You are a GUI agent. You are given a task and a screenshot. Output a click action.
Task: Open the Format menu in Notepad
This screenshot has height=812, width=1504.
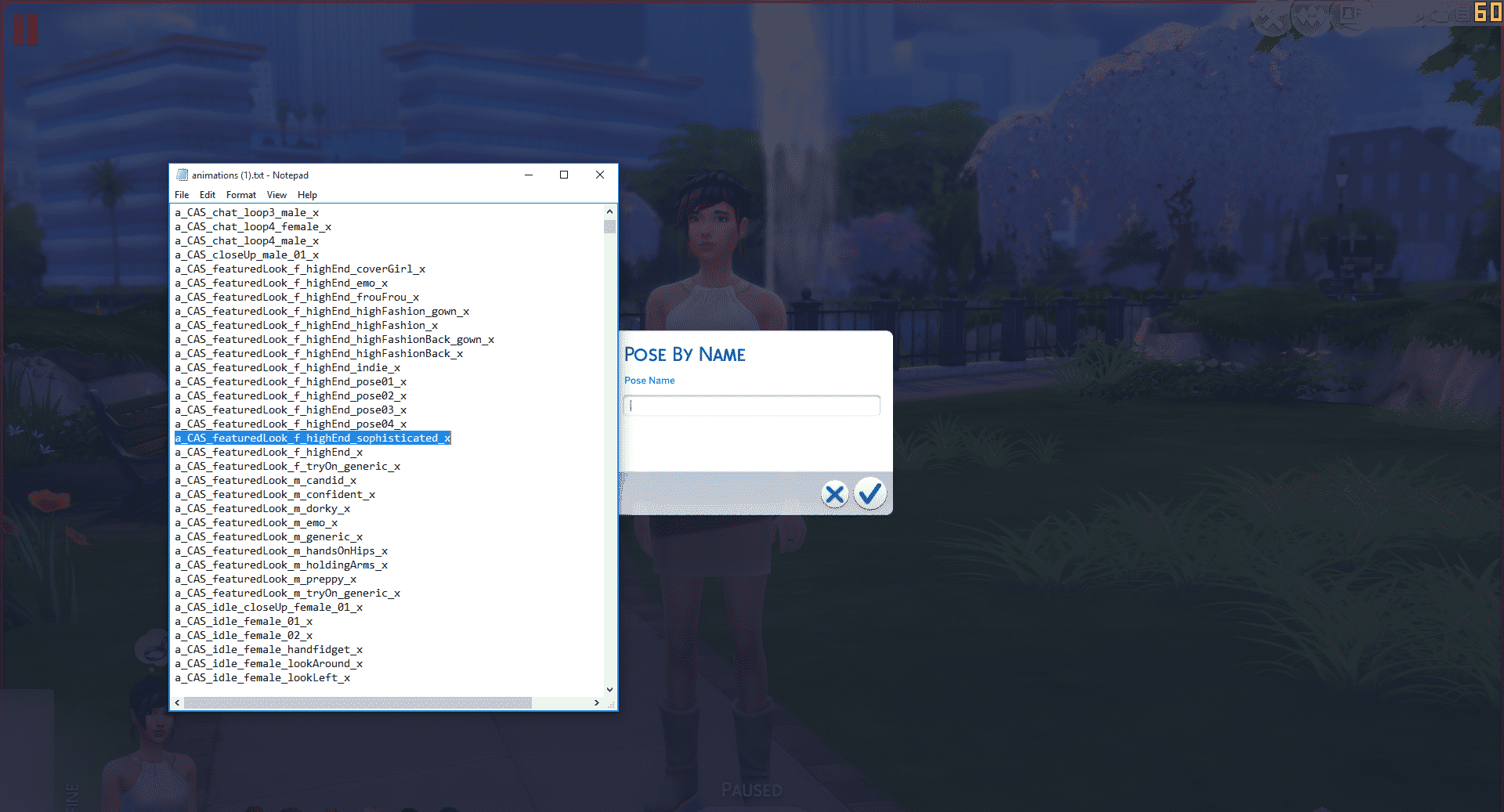pos(240,195)
